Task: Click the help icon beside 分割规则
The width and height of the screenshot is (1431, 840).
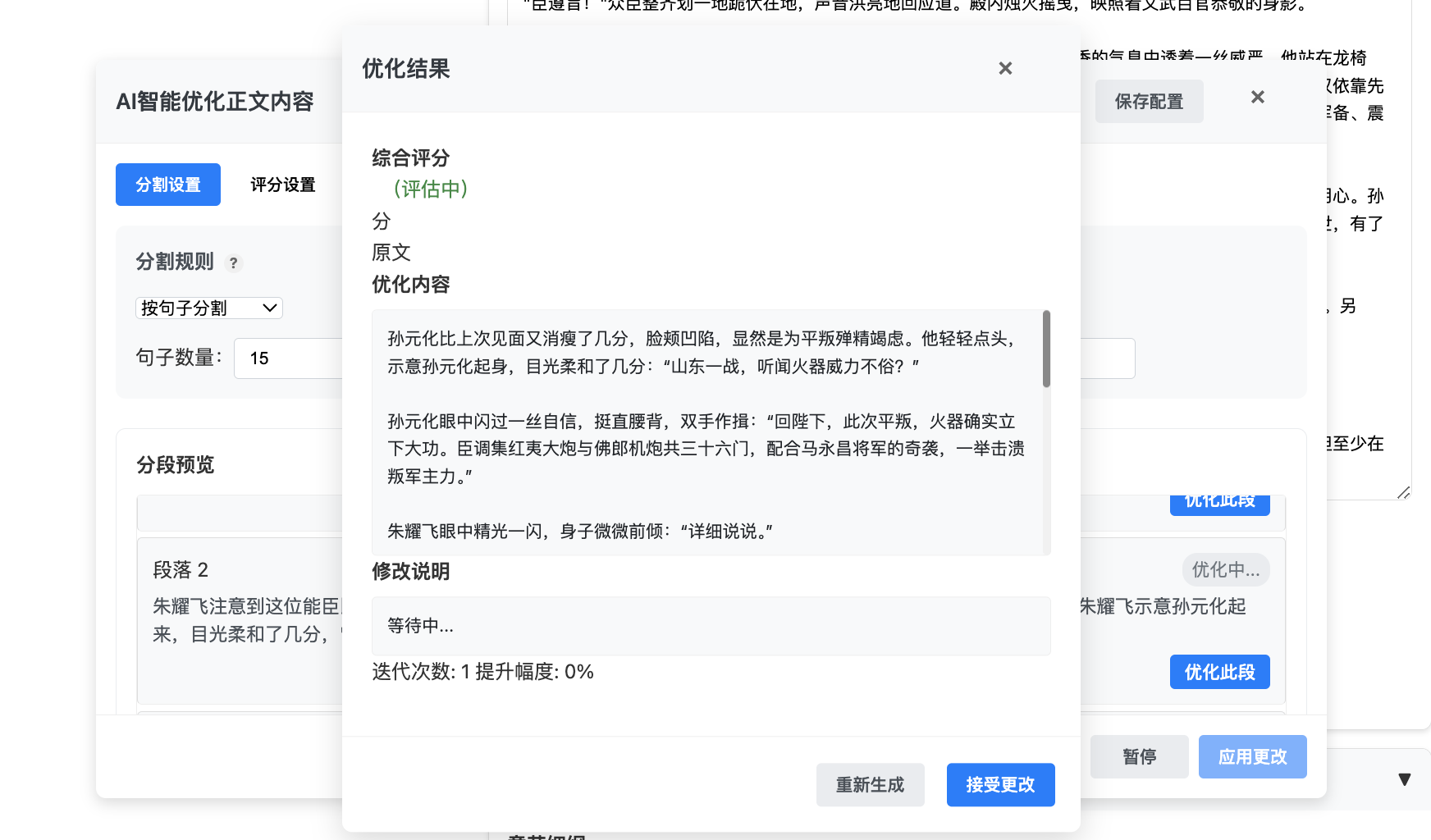Action: [x=235, y=263]
